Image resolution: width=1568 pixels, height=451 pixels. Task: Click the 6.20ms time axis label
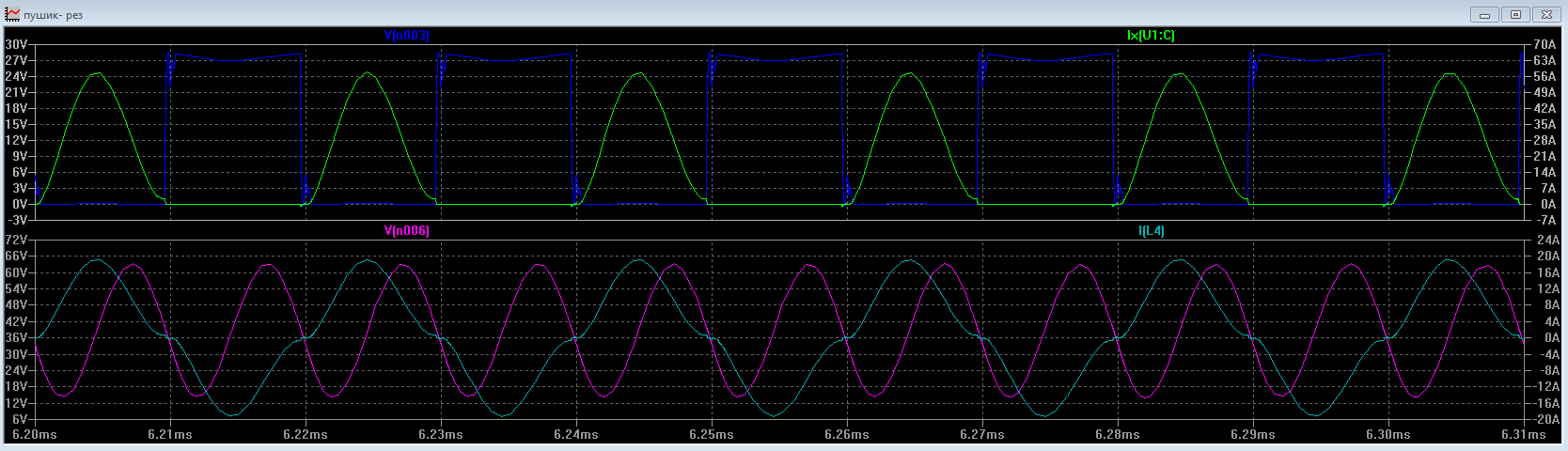(35, 434)
